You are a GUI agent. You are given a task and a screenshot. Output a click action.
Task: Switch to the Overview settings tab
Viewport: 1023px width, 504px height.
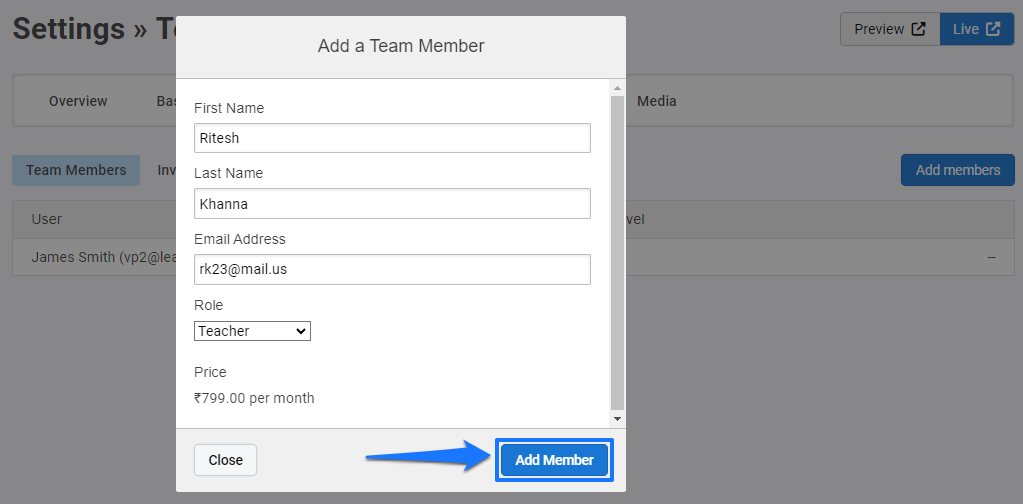point(78,101)
